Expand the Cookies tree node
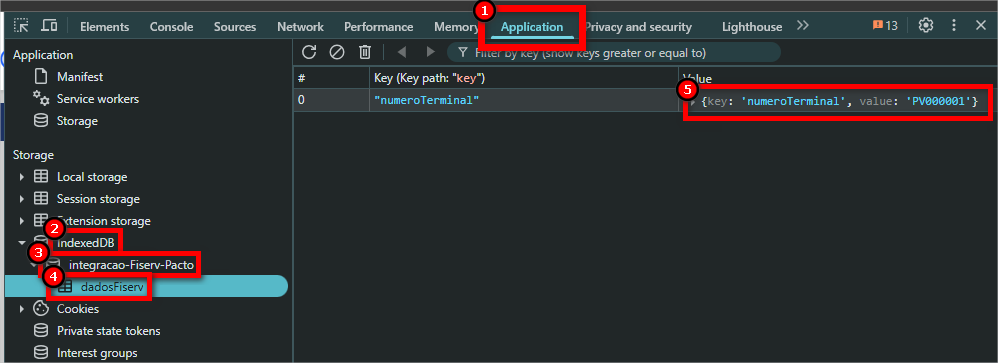Screen dimensions: 998x363 (x=22, y=309)
